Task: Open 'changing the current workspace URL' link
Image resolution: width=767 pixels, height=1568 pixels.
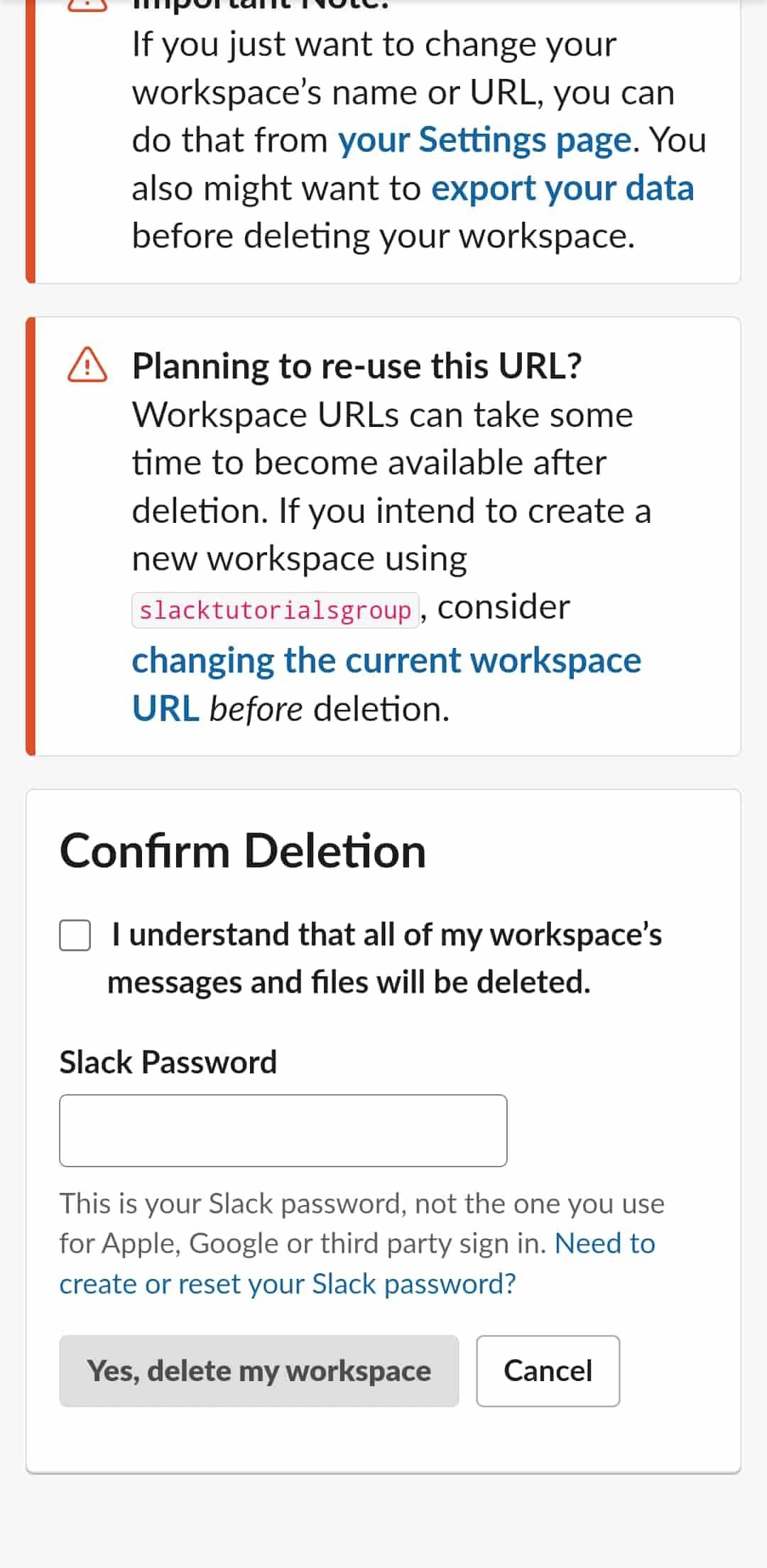Action: click(x=386, y=661)
